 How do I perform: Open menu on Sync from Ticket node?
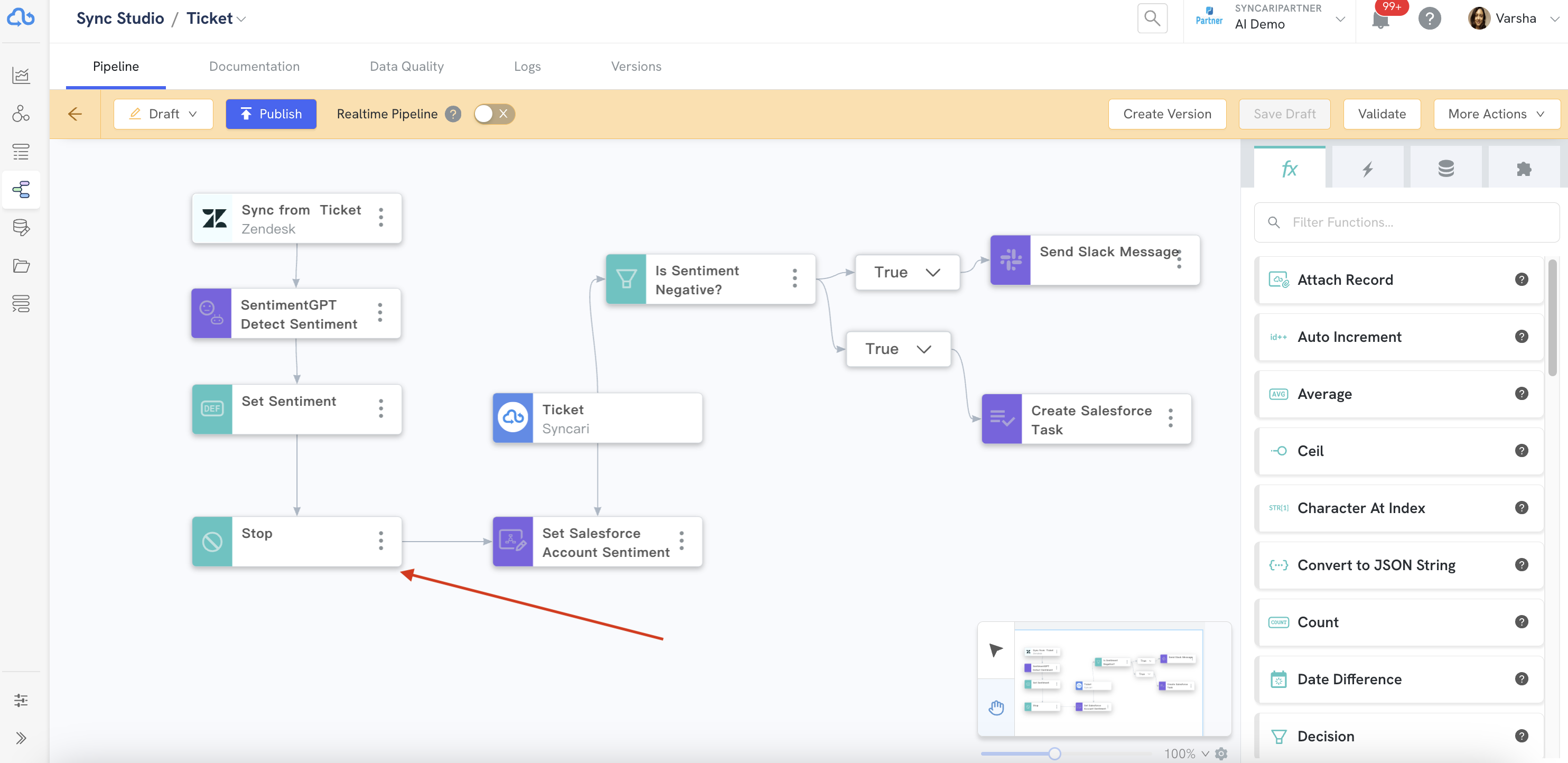click(x=381, y=217)
